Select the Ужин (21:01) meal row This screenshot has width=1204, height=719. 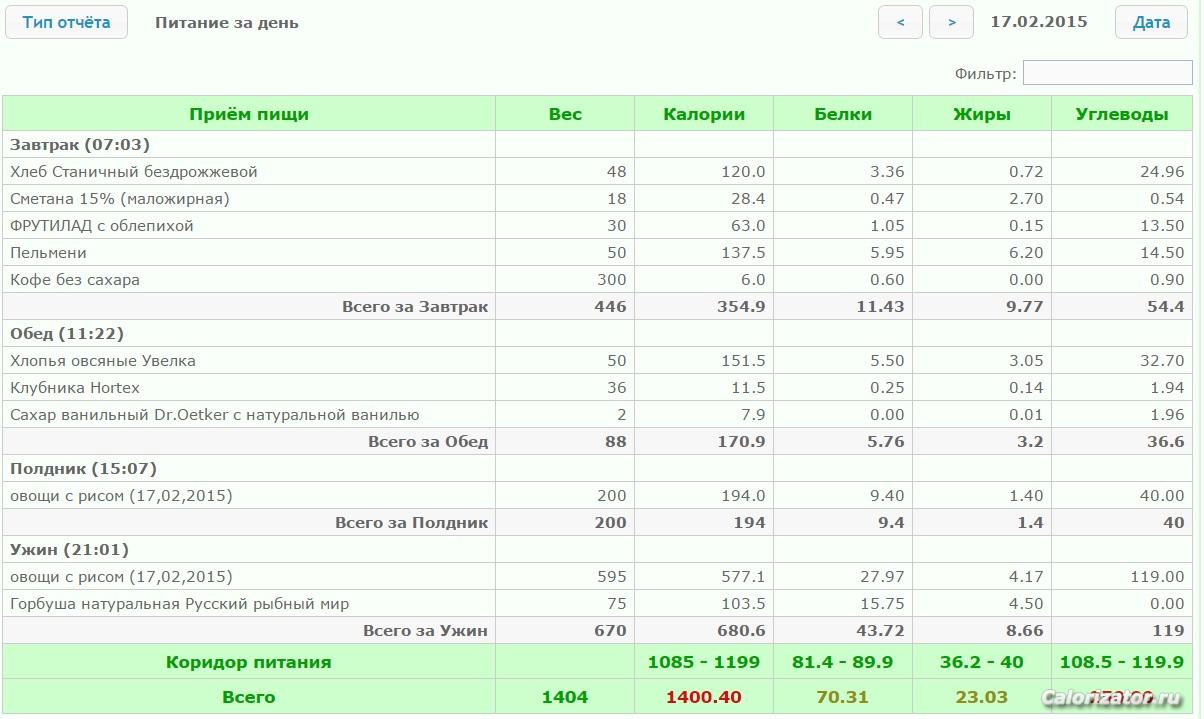[69, 550]
